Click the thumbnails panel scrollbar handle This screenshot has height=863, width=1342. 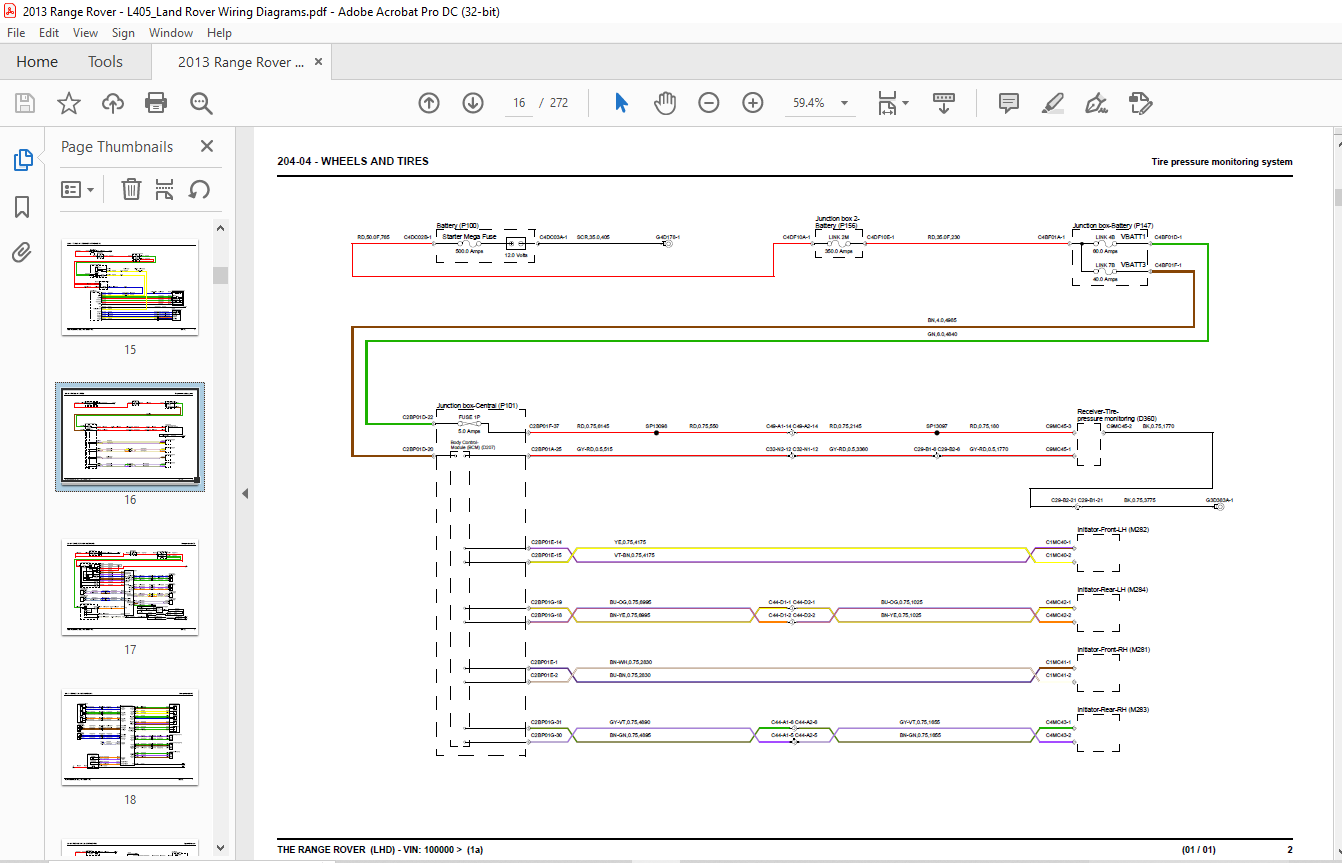pos(220,275)
